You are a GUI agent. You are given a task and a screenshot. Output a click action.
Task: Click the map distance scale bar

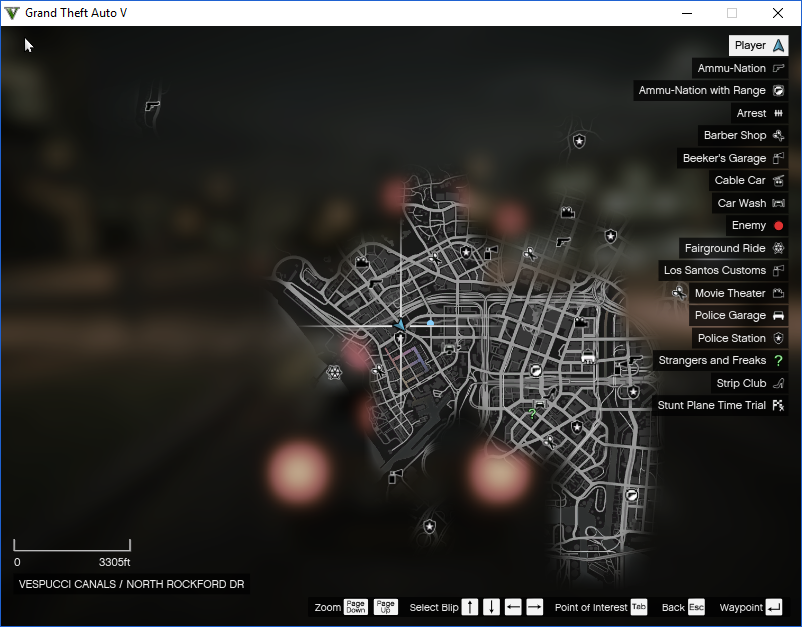72,545
